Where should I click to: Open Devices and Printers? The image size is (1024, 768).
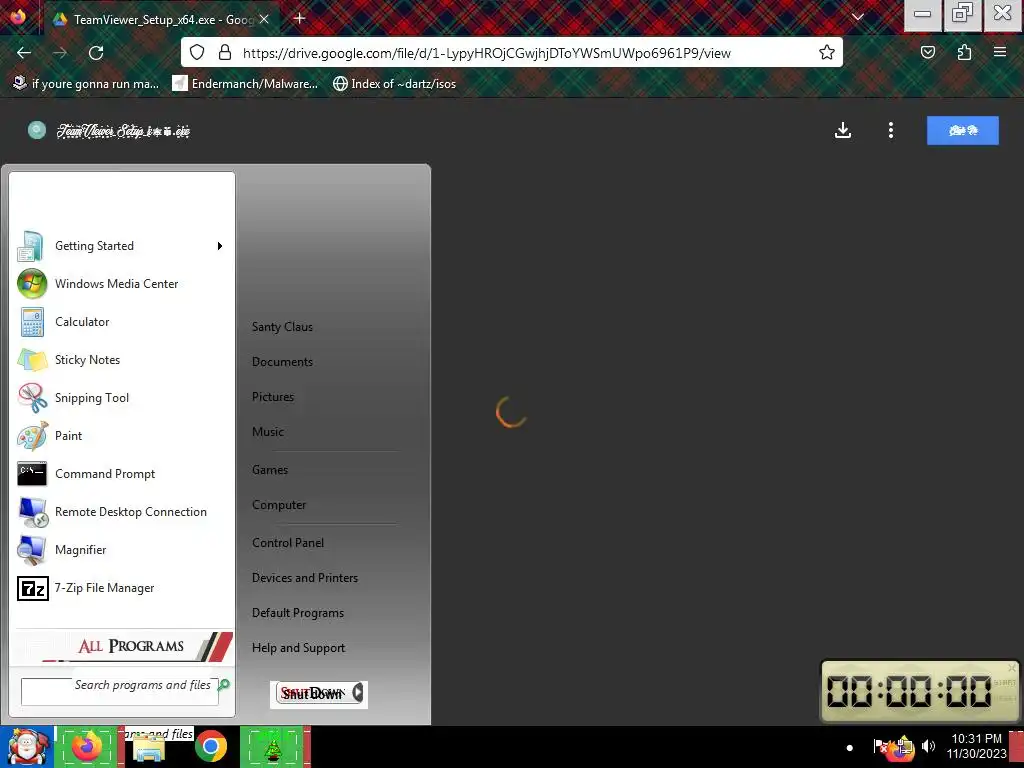tap(305, 578)
